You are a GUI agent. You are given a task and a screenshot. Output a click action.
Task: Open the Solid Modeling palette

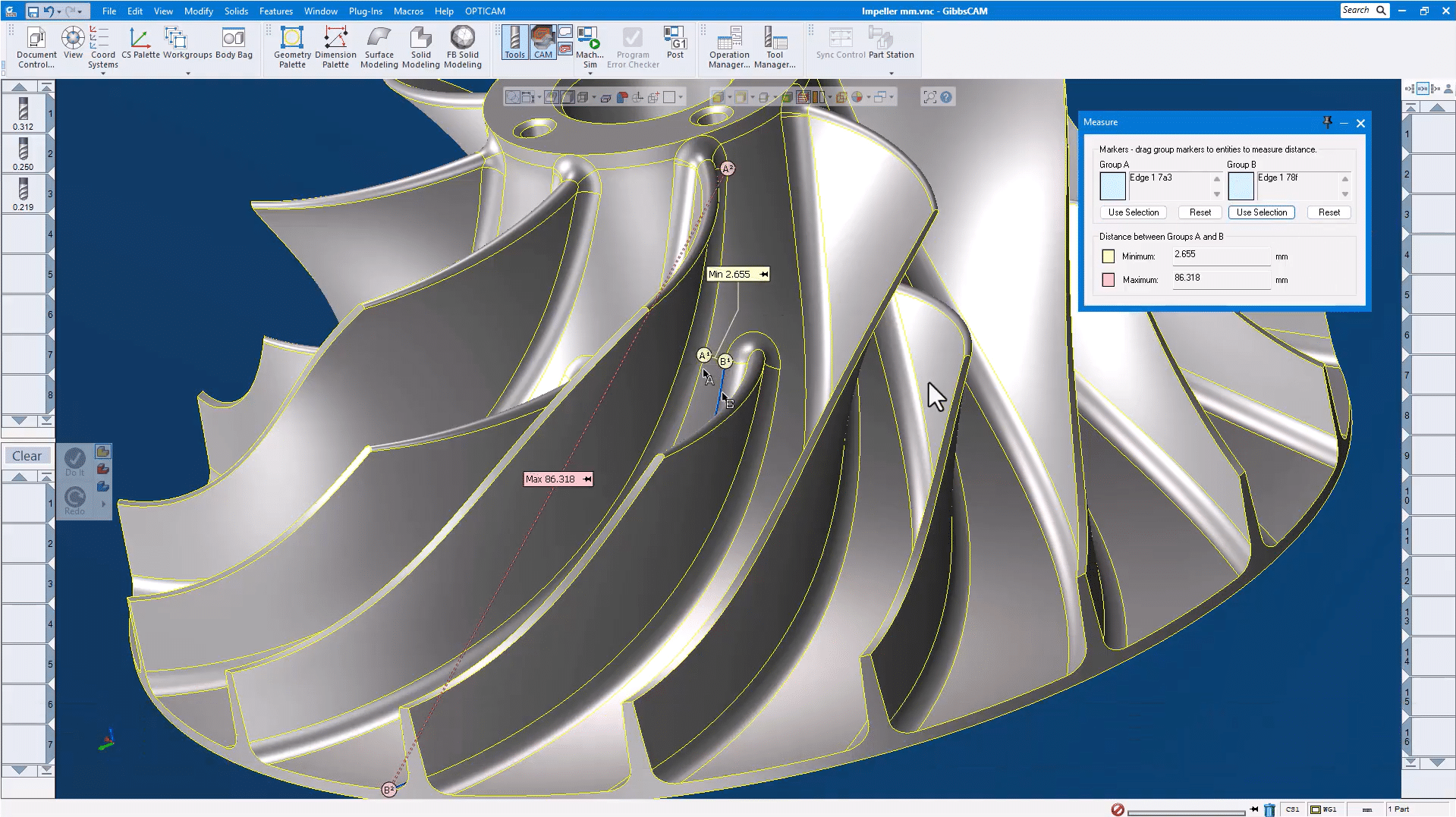[x=420, y=47]
